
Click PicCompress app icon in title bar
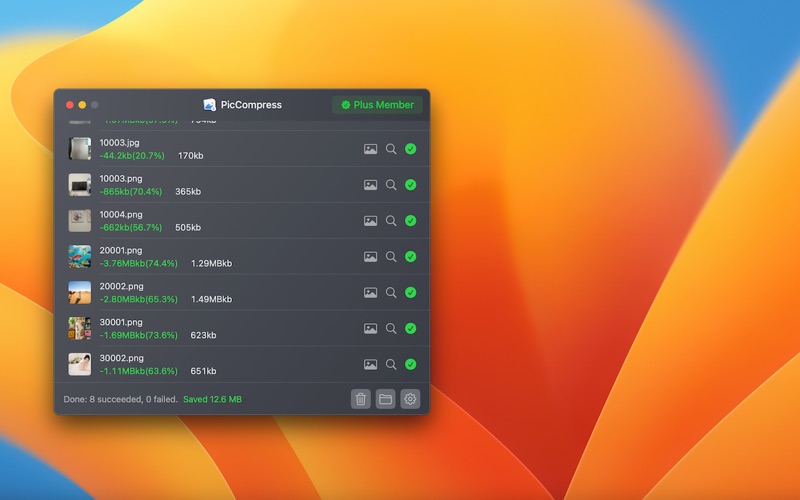[209, 105]
